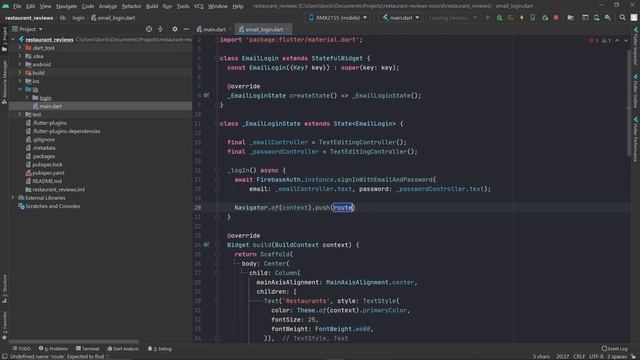Open the Event Log
The width and height of the screenshot is (640, 360).
(x=614, y=349)
